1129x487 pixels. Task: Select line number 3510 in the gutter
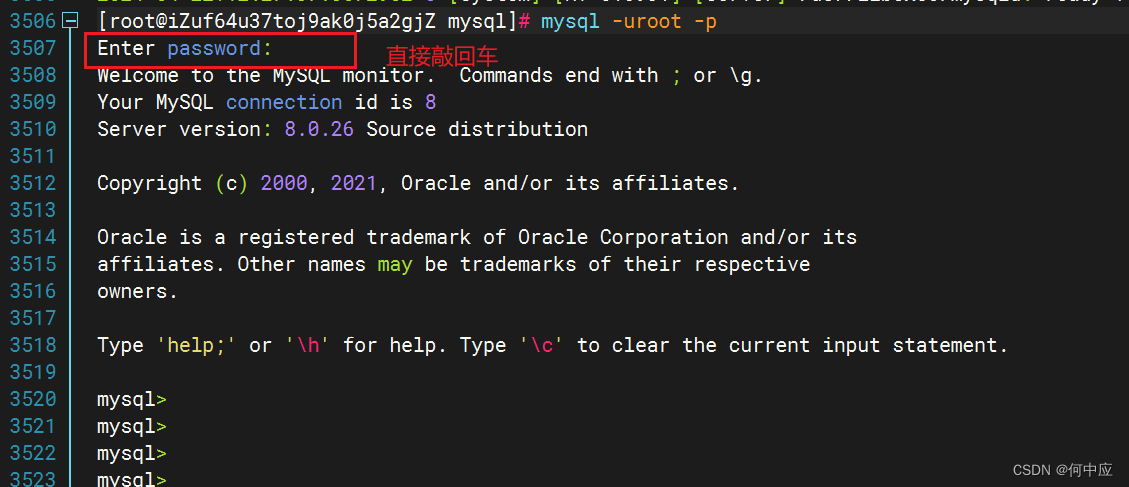pyautogui.click(x=33, y=130)
